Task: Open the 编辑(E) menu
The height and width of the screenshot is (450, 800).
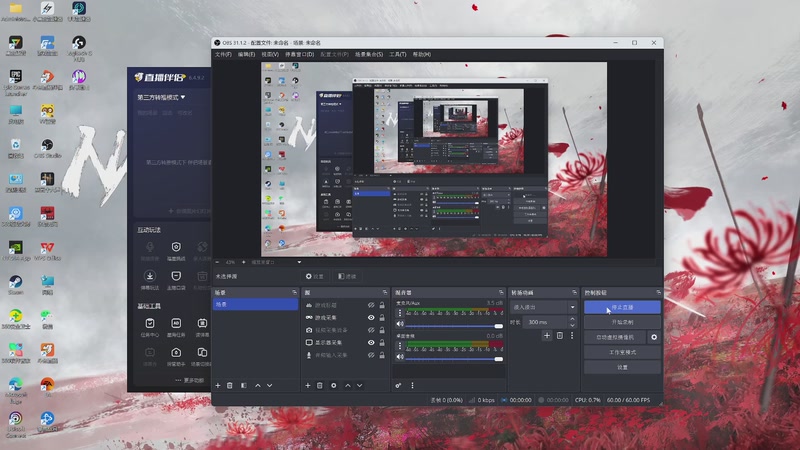Action: tap(246, 54)
